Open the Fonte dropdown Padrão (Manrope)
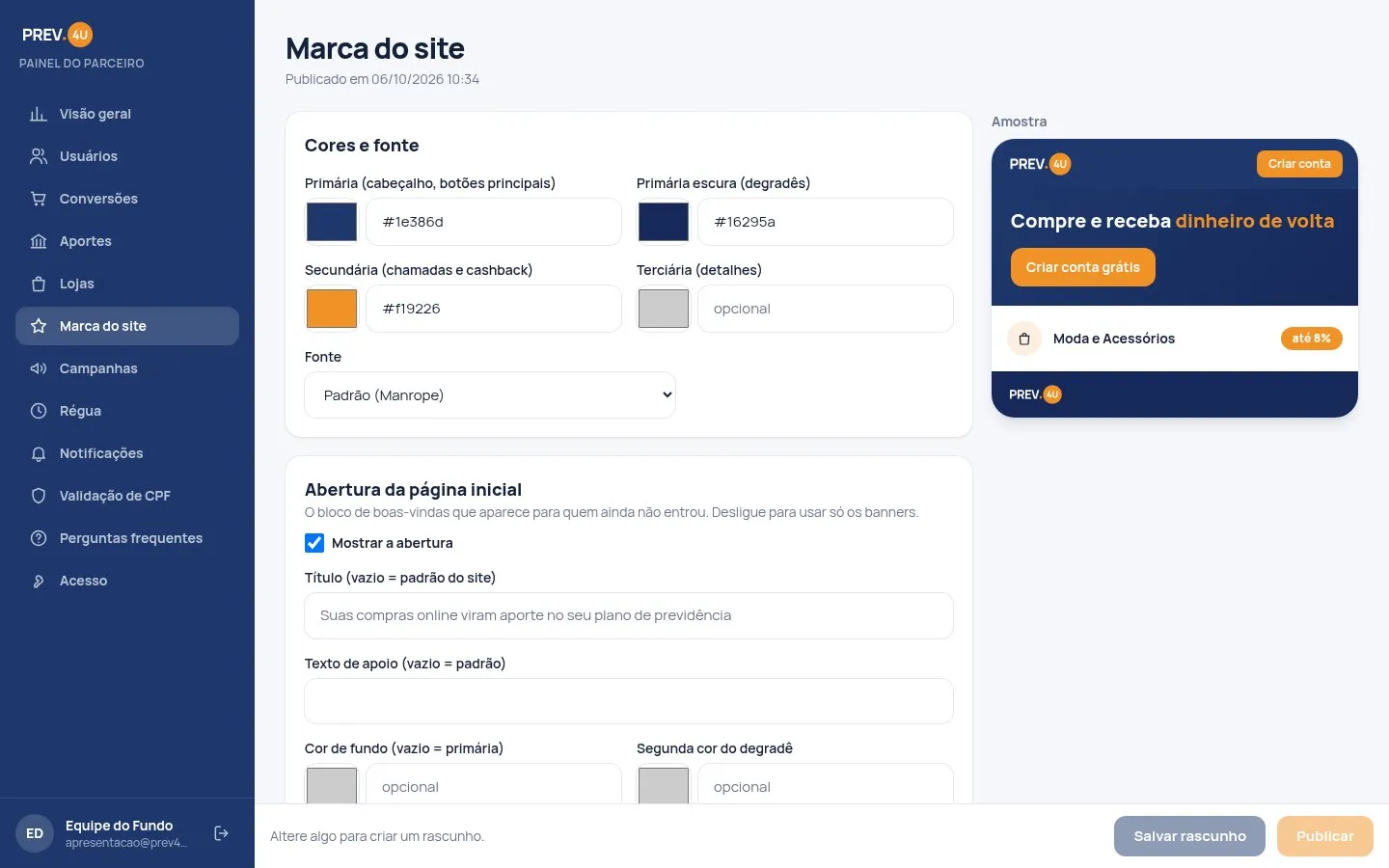This screenshot has height=868, width=1389. pyautogui.click(x=490, y=395)
